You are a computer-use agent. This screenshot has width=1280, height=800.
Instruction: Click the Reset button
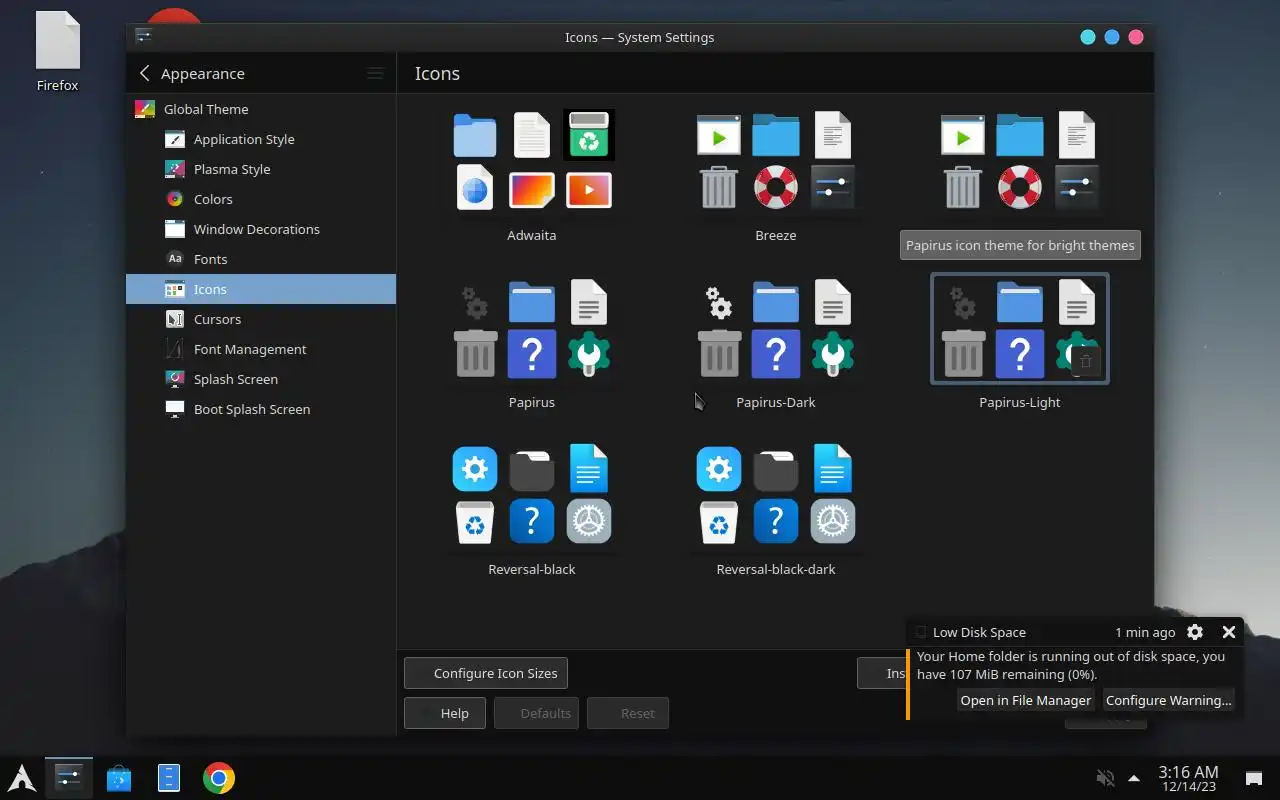pos(628,713)
